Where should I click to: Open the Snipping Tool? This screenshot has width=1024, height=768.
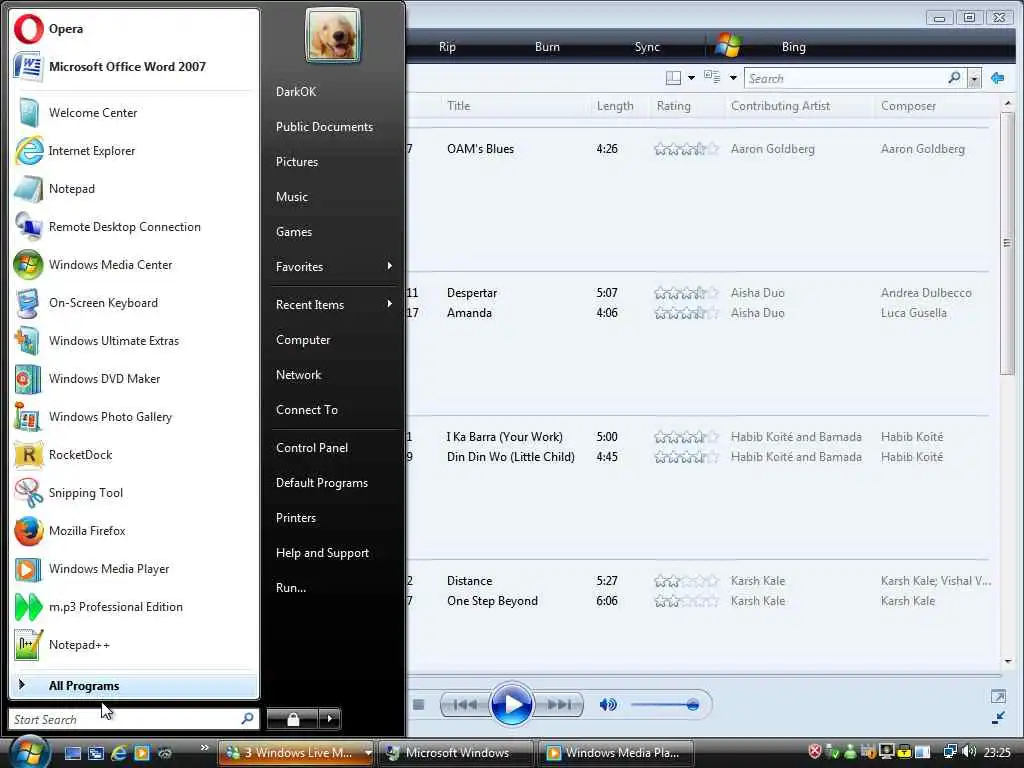pyautogui.click(x=134, y=493)
